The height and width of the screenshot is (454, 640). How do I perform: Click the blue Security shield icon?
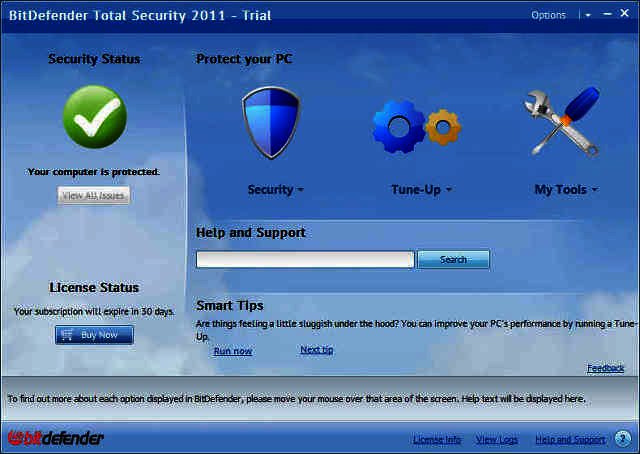270,123
